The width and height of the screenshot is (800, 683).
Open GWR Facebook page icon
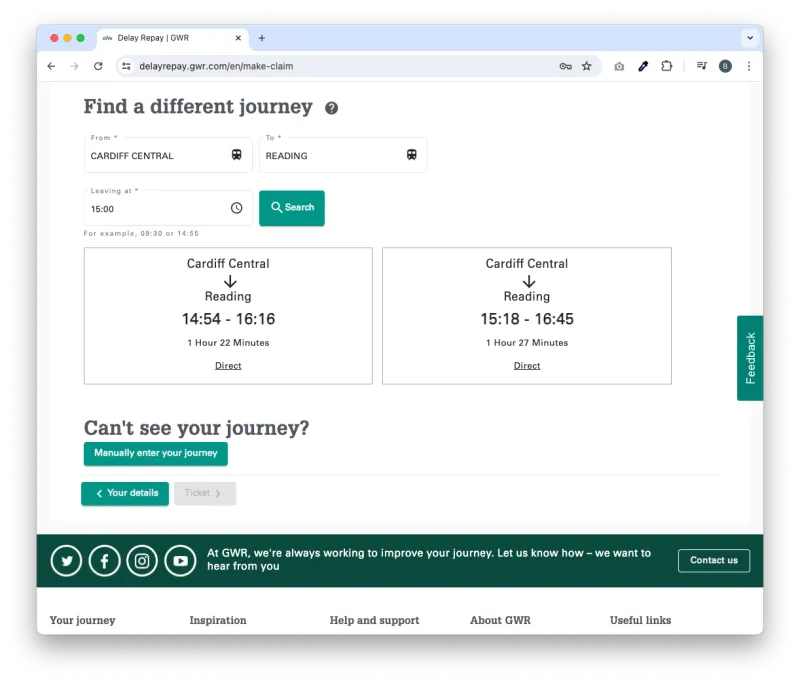pyautogui.click(x=105, y=561)
